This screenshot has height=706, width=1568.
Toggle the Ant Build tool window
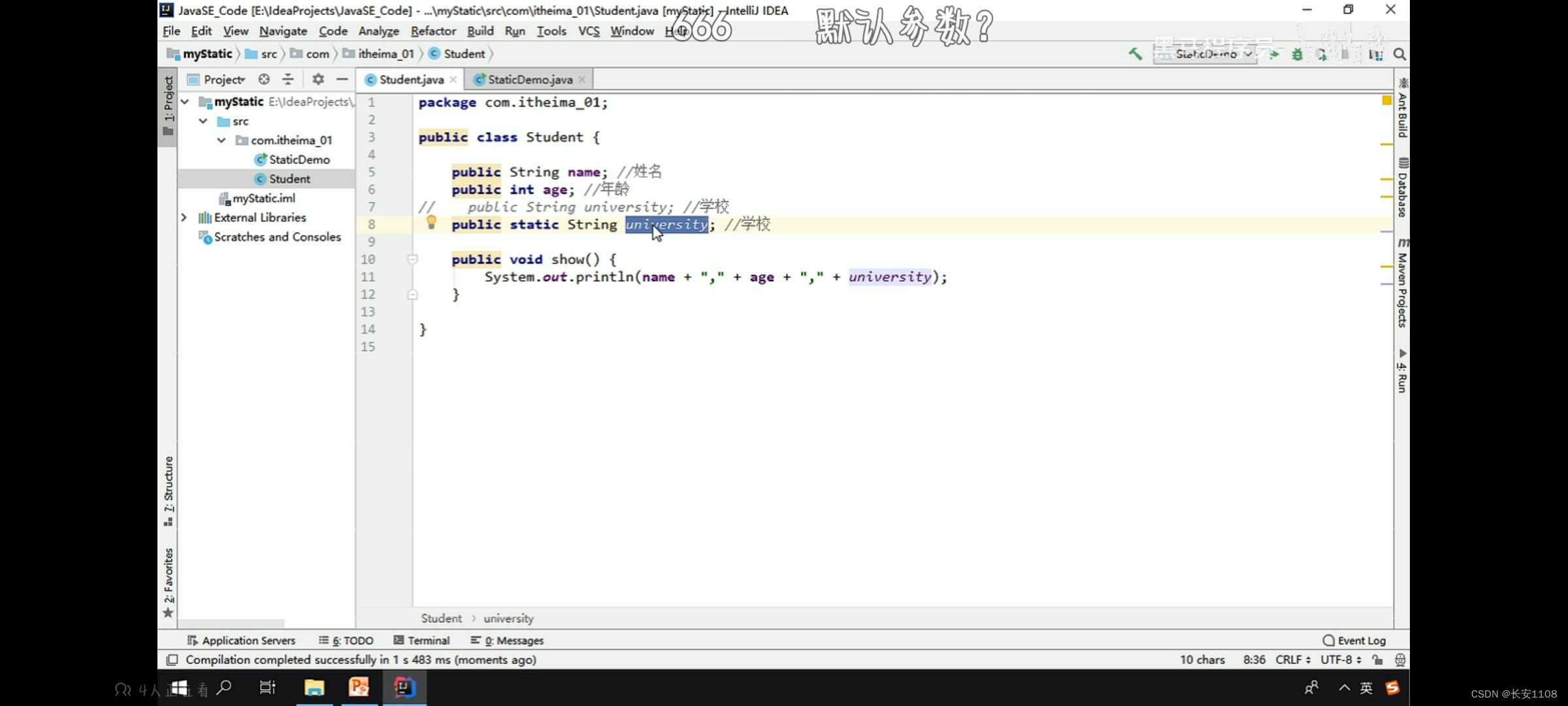pos(1402,108)
